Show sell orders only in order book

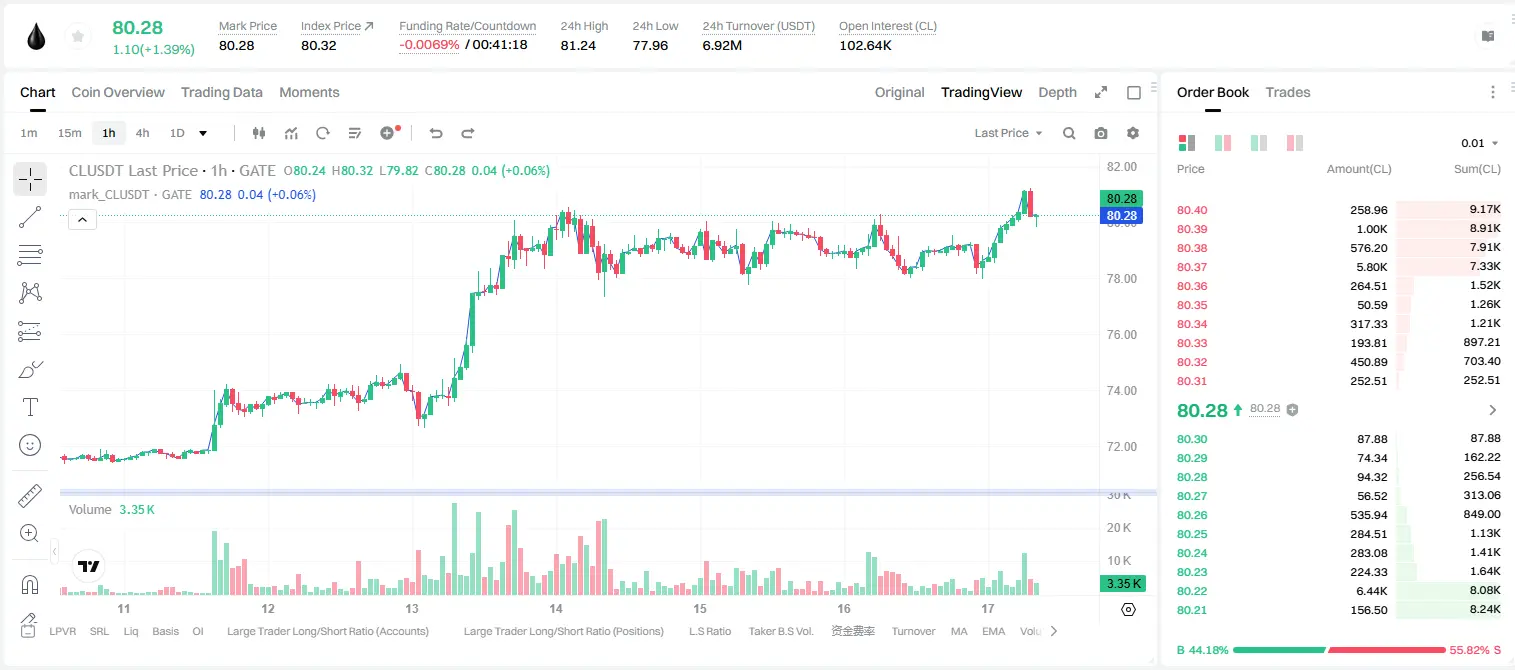1295,143
